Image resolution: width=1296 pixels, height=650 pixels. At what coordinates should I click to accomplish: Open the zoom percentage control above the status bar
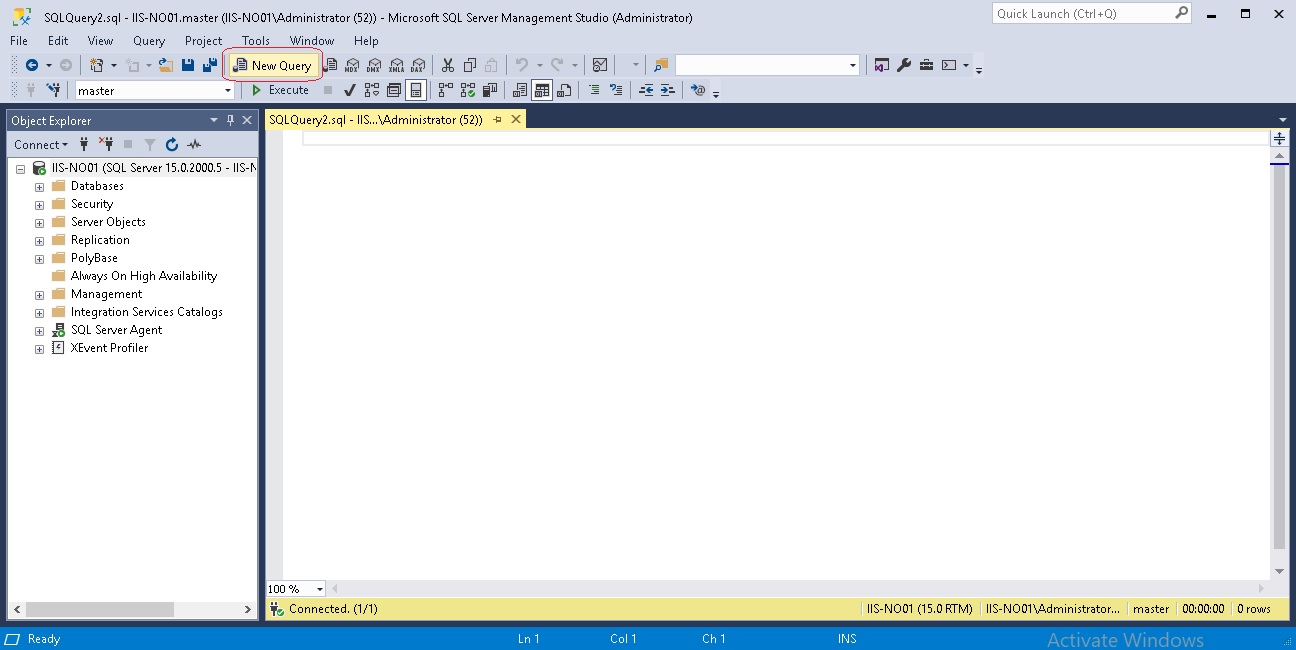[x=294, y=588]
